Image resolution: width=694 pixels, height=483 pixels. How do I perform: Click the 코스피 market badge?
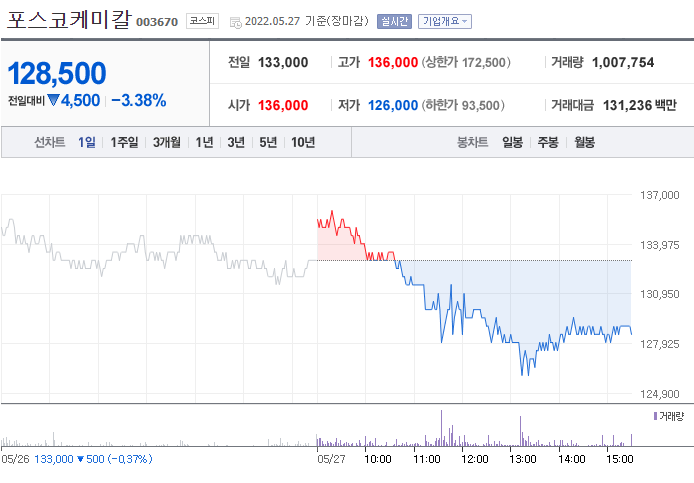click(202, 21)
